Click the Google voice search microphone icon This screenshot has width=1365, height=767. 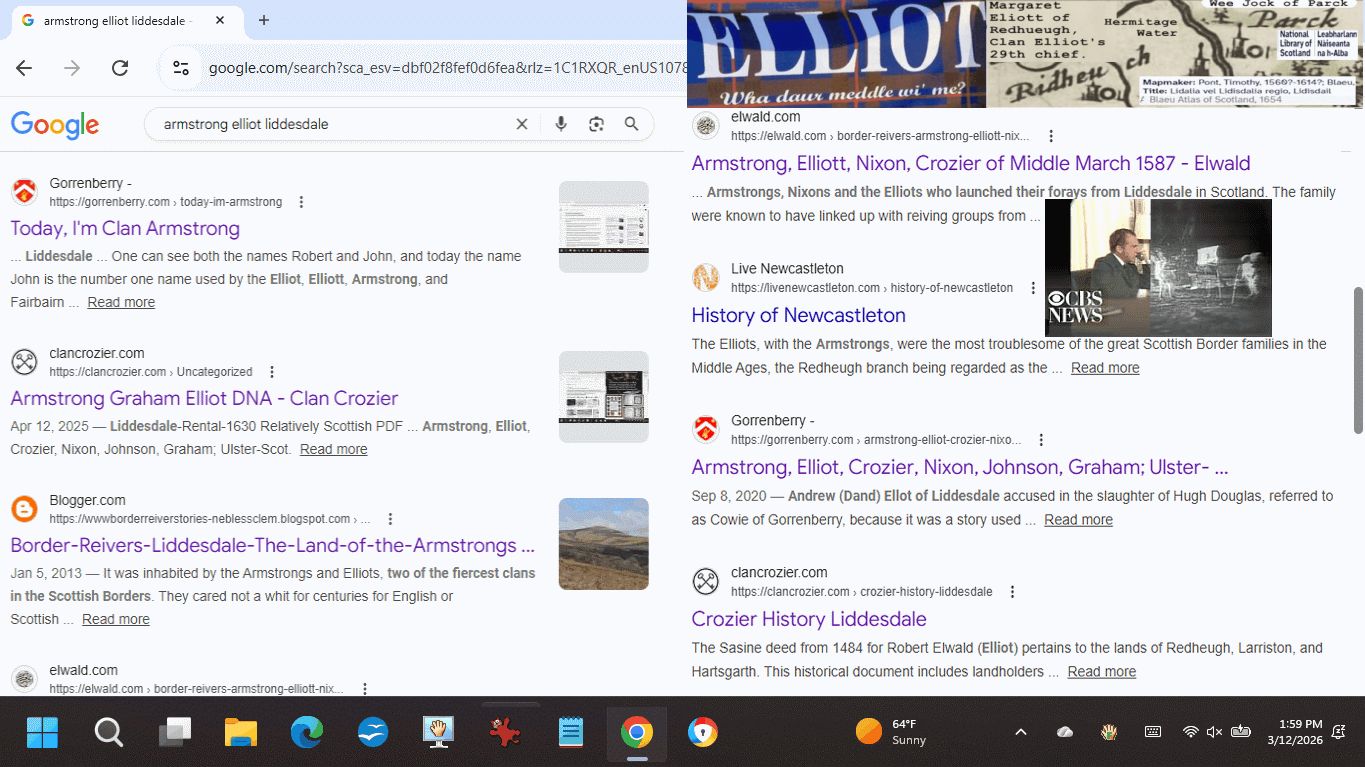coord(560,124)
